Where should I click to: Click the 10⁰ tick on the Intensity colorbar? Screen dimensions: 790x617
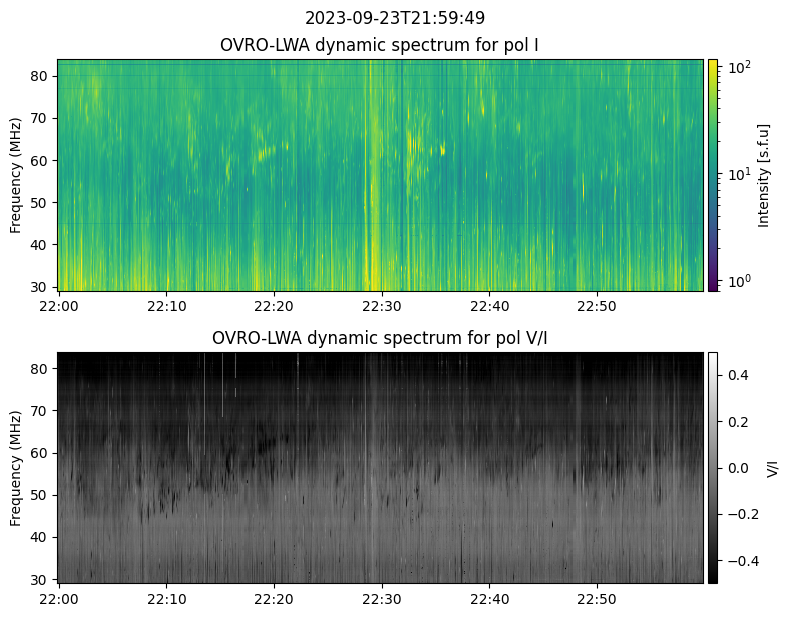click(737, 281)
